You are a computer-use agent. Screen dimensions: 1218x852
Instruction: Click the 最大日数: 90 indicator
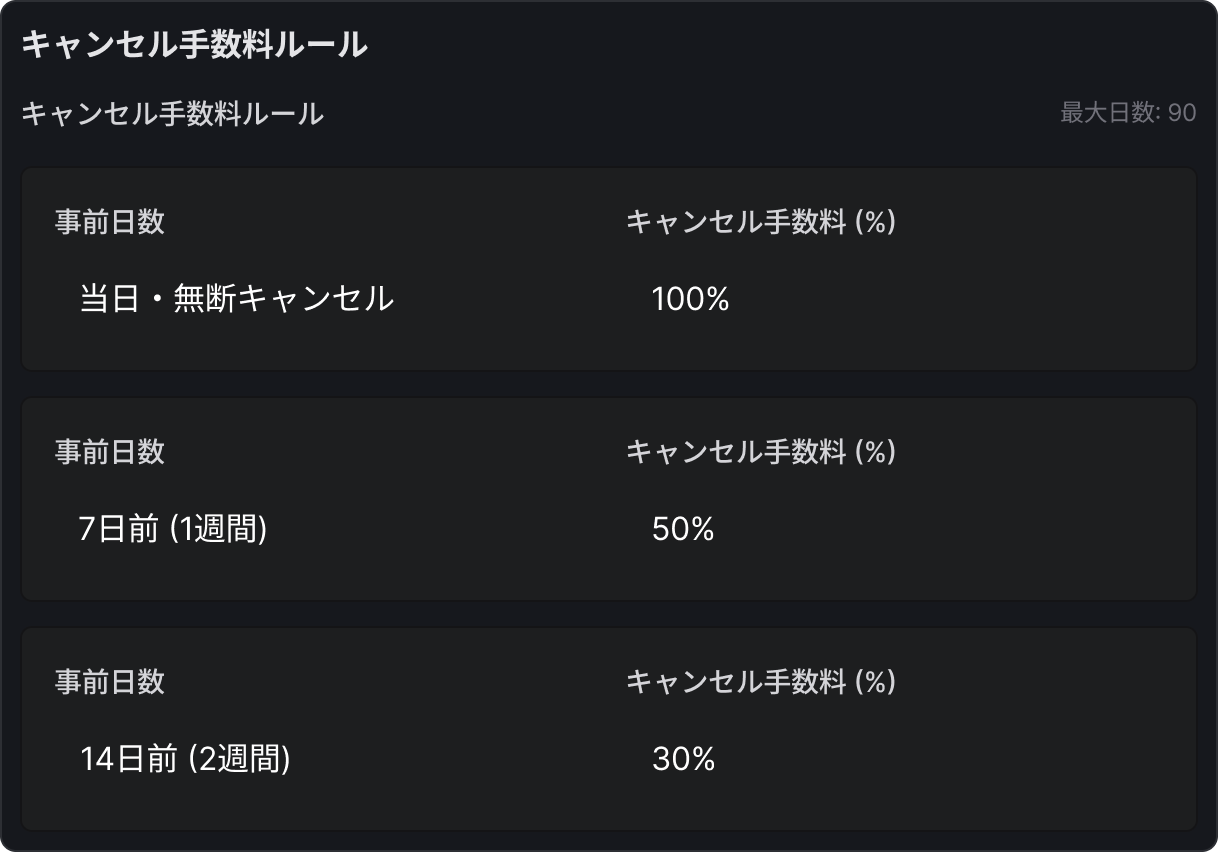(x=1127, y=113)
